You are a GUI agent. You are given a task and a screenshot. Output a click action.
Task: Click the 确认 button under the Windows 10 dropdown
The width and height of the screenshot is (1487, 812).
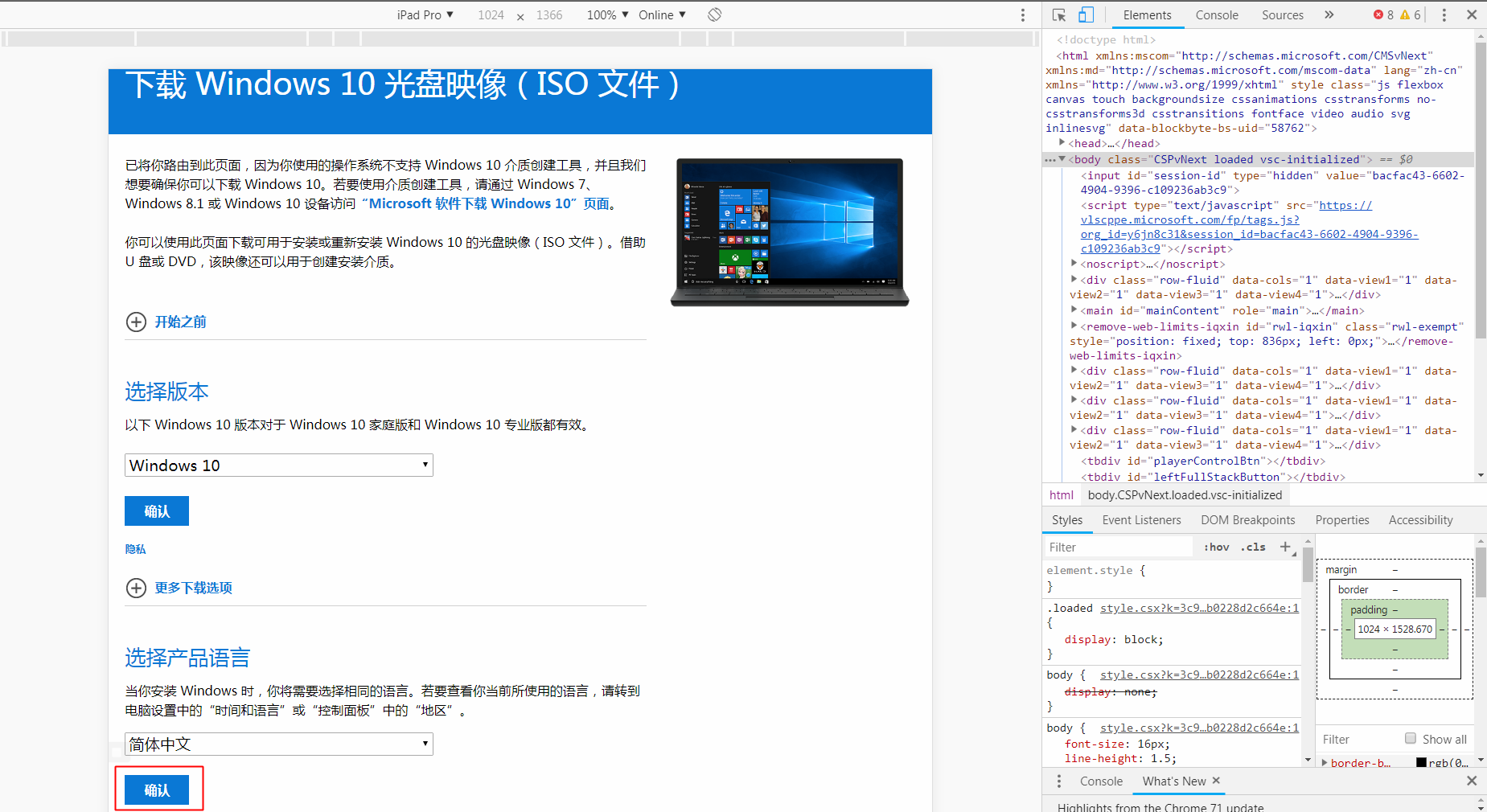click(157, 511)
